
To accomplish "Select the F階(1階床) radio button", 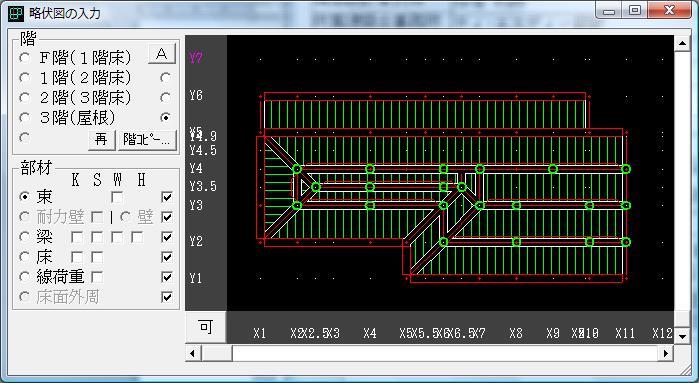I will click(25, 58).
